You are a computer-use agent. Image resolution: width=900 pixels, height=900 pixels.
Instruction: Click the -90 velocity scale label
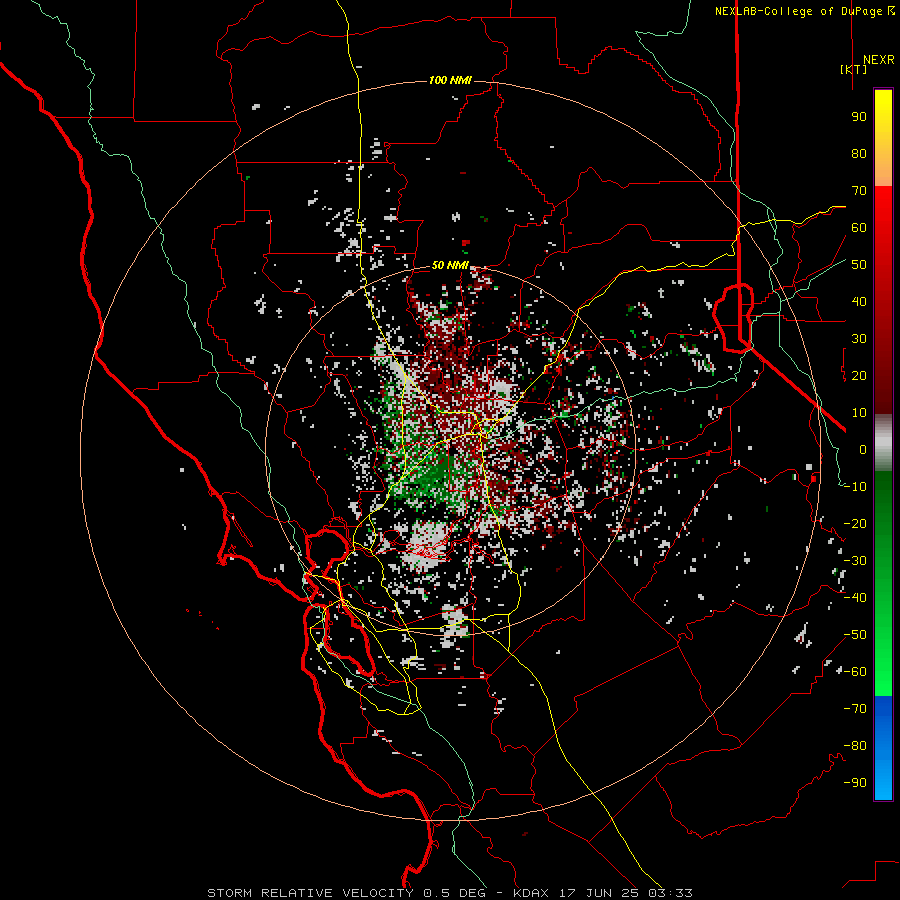[855, 783]
